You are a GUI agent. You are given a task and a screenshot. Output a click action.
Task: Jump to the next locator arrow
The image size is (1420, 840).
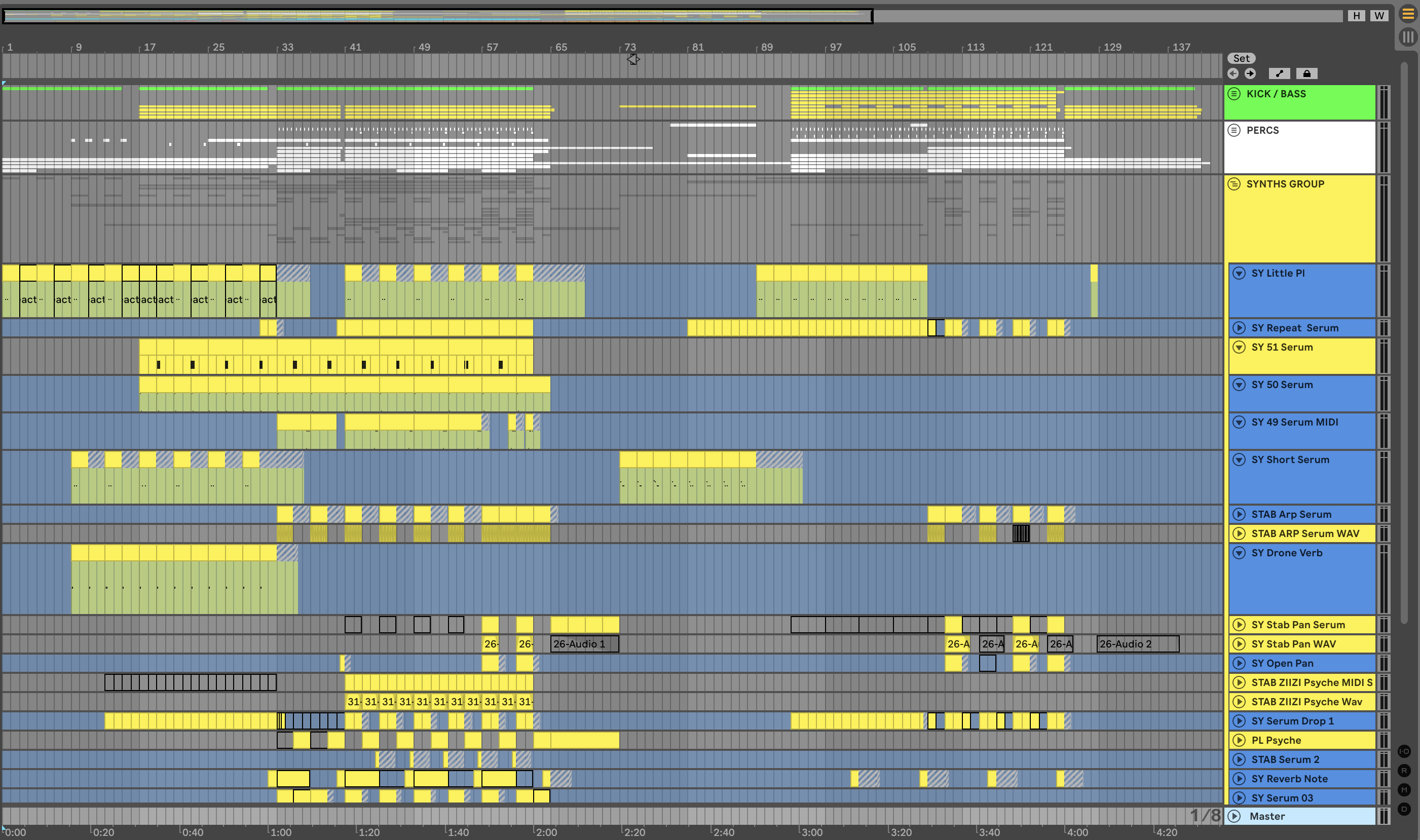click(x=1250, y=73)
